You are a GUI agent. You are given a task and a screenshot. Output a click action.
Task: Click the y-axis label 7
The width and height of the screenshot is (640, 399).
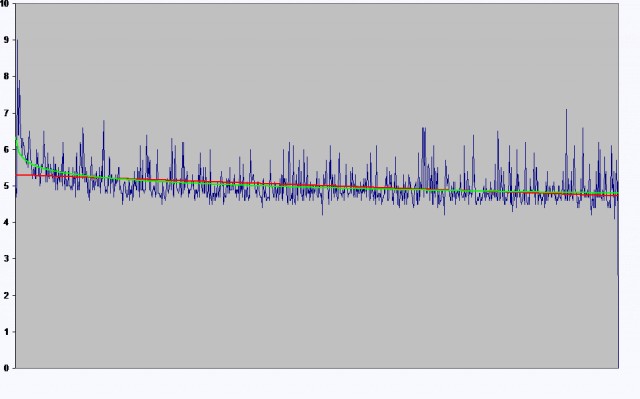pos(6,113)
